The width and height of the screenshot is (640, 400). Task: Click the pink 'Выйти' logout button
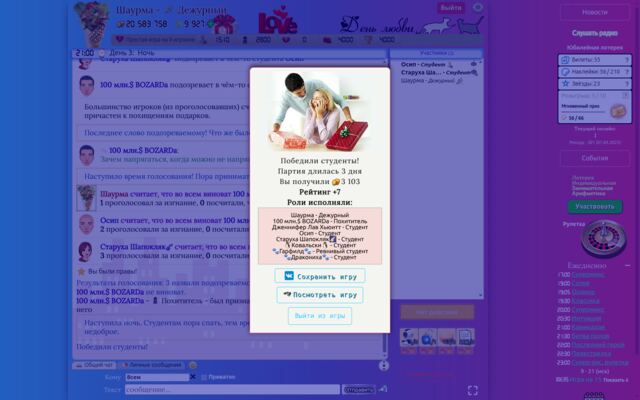pyautogui.click(x=451, y=8)
